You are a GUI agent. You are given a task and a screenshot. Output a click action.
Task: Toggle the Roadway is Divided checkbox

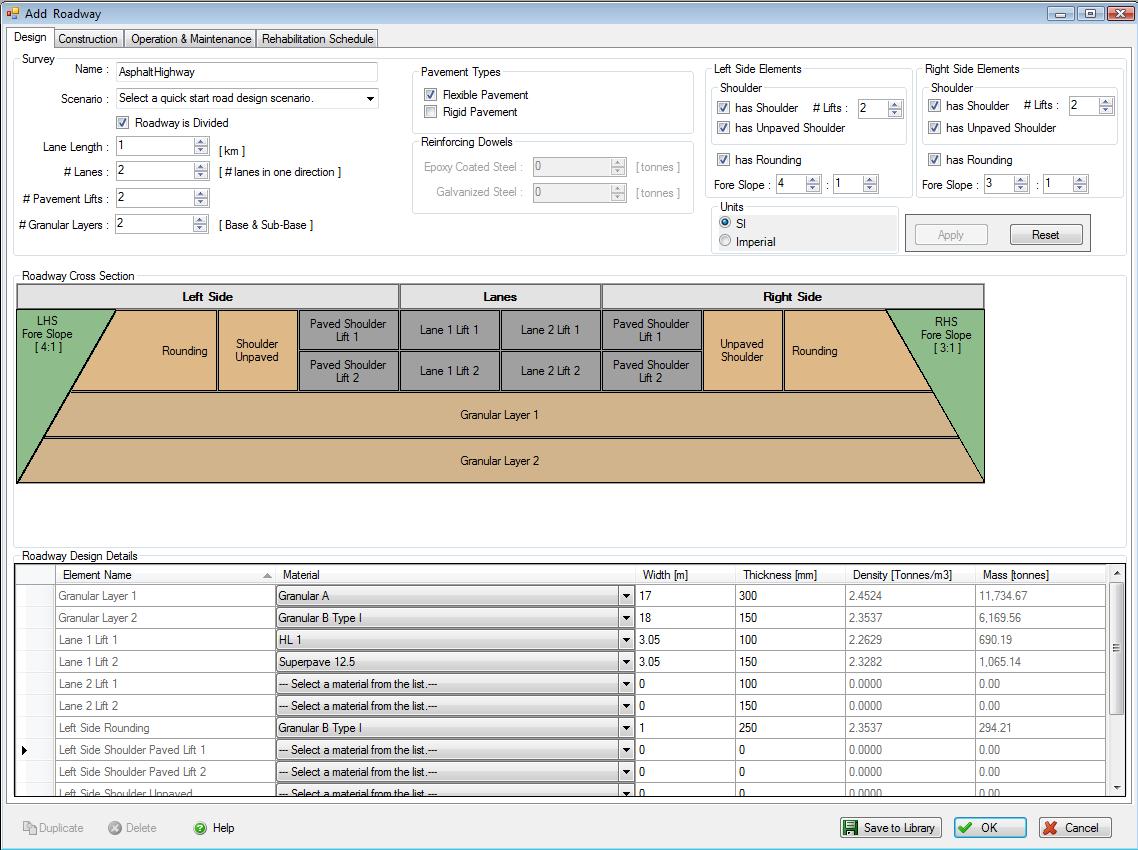coord(123,123)
